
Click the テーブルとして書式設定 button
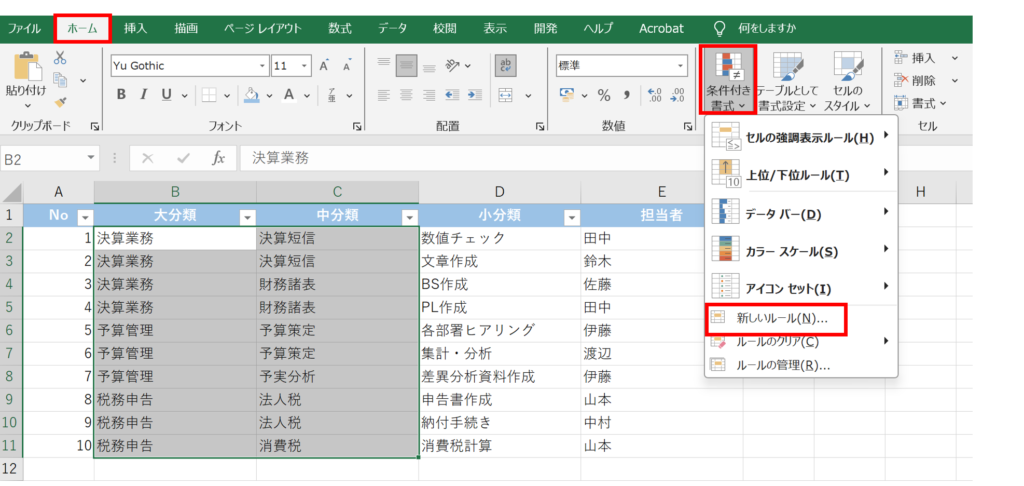(x=786, y=80)
